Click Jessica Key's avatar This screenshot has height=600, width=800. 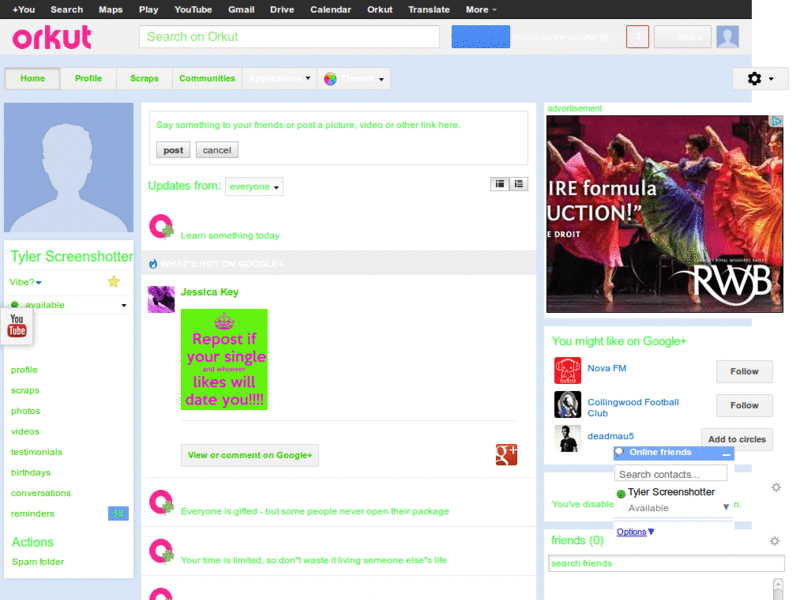tap(161, 299)
